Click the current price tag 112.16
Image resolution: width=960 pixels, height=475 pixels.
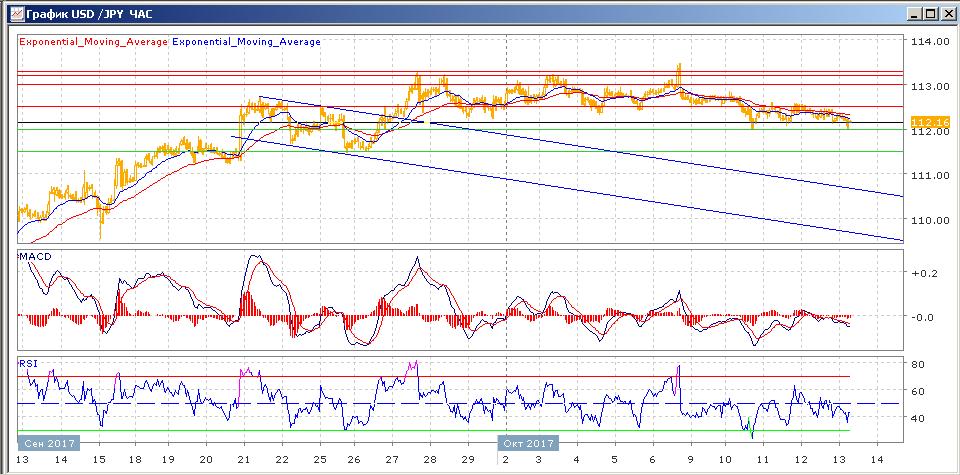coord(929,122)
